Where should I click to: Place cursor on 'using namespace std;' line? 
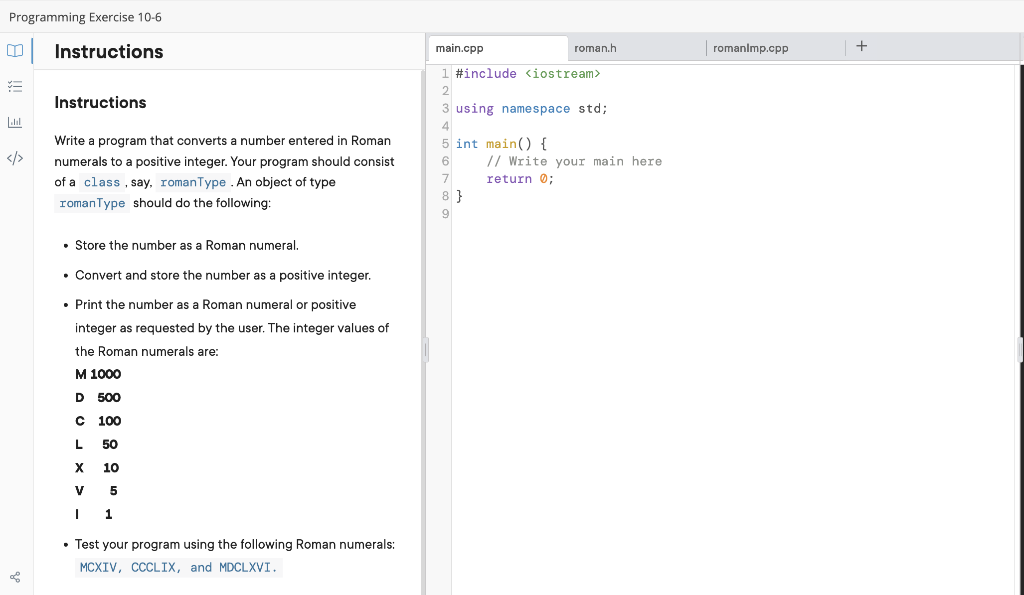point(532,108)
